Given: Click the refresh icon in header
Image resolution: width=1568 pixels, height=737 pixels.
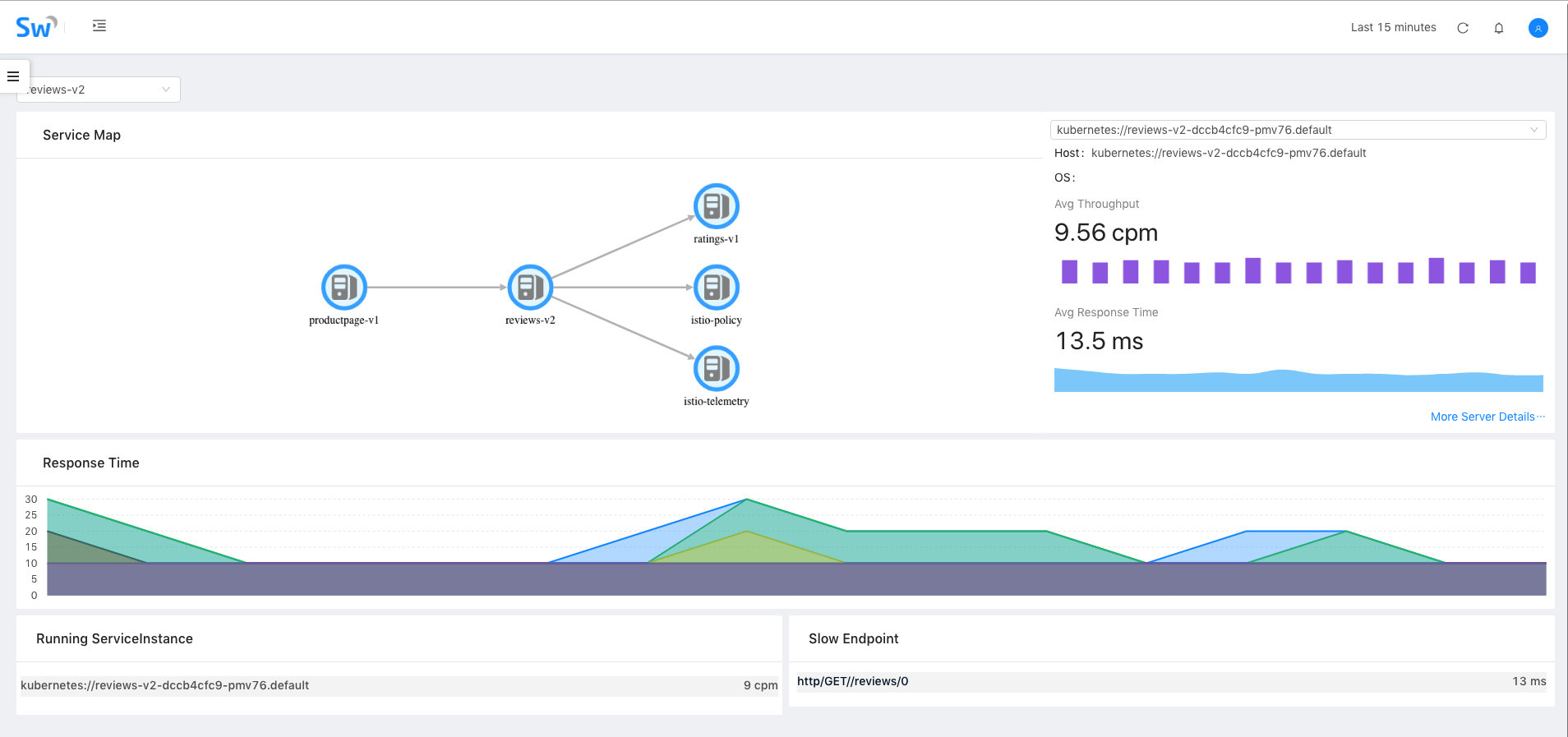Looking at the screenshot, I should pos(1463,28).
